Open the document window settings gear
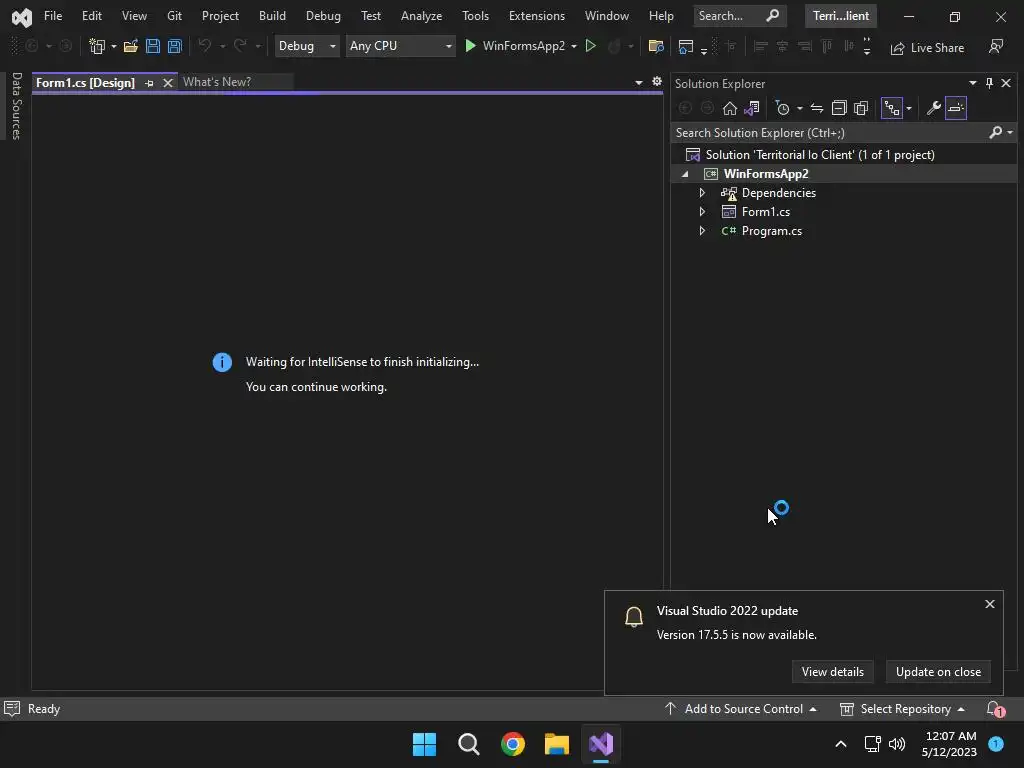This screenshot has height=768, width=1024. coord(657,82)
